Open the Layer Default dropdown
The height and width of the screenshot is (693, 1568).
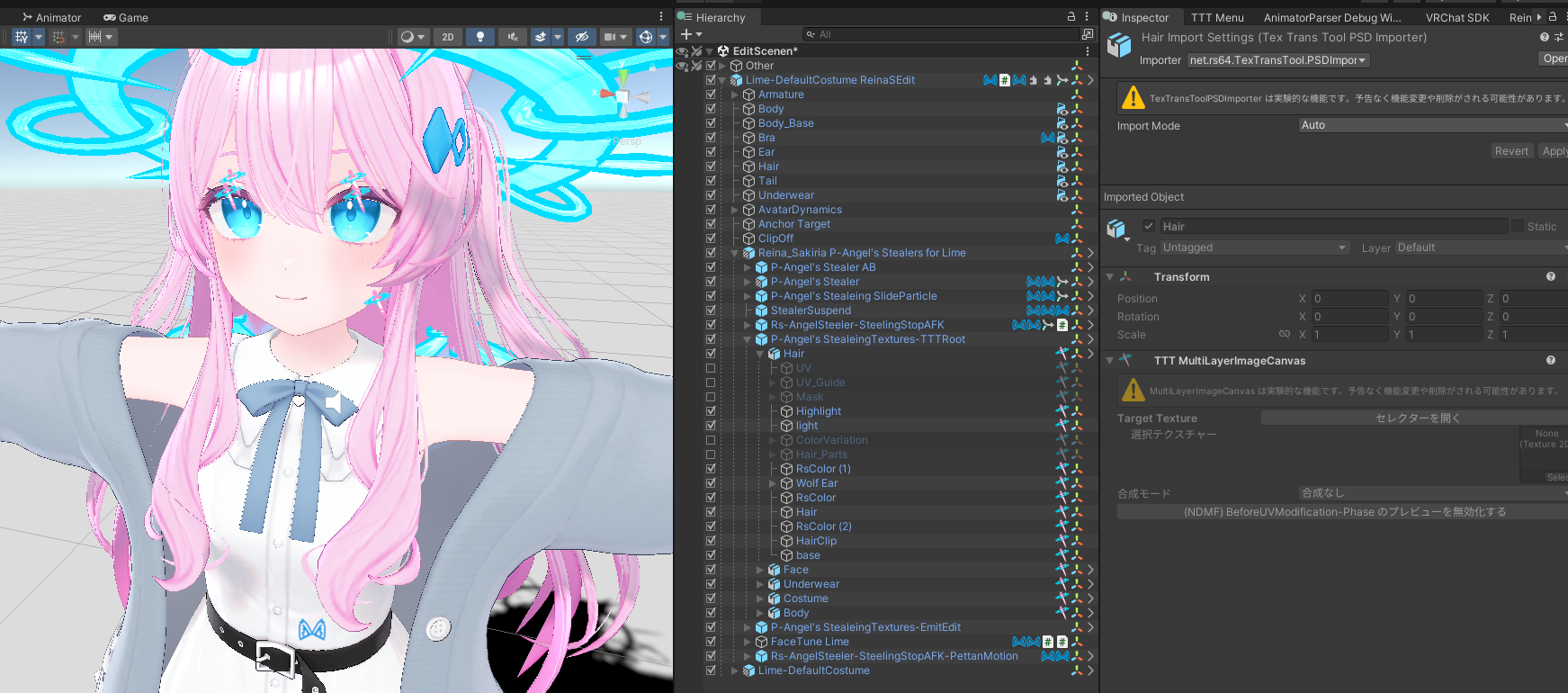tap(1481, 247)
